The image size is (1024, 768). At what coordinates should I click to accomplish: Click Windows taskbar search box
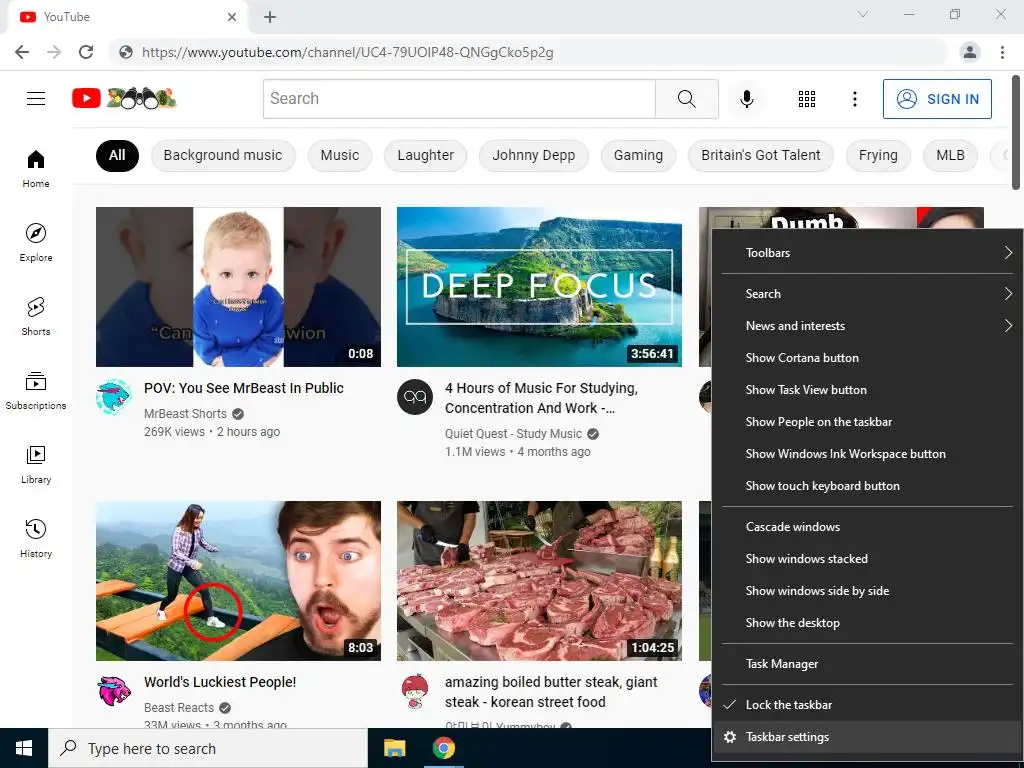coord(208,748)
